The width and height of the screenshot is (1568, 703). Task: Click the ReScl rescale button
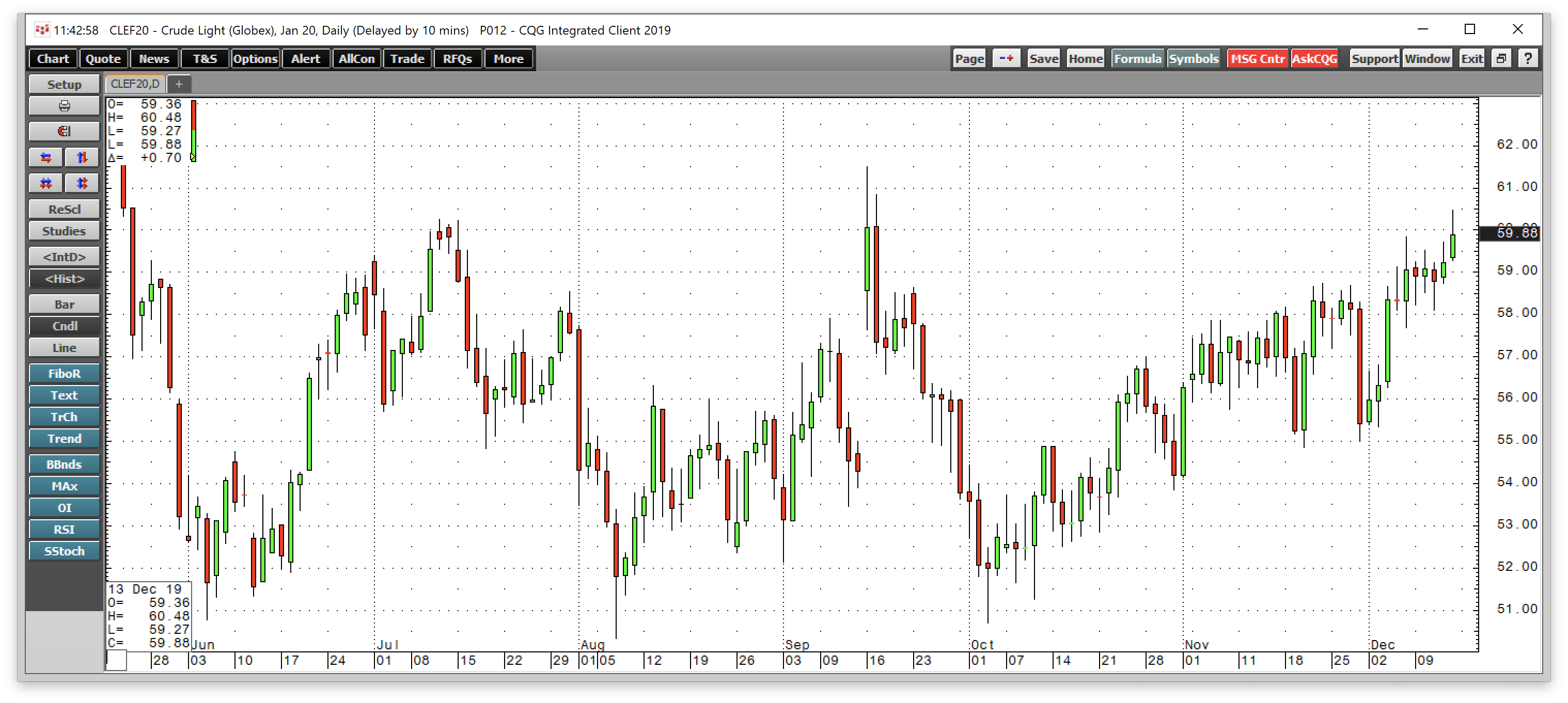point(64,209)
